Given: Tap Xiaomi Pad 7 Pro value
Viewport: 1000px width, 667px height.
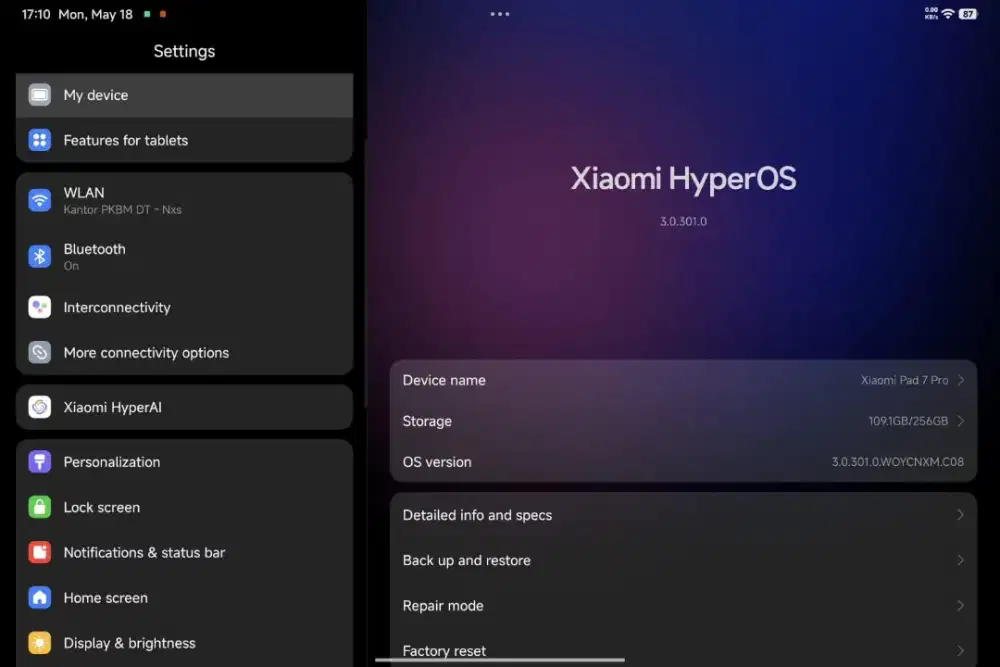Looking at the screenshot, I should [x=904, y=380].
